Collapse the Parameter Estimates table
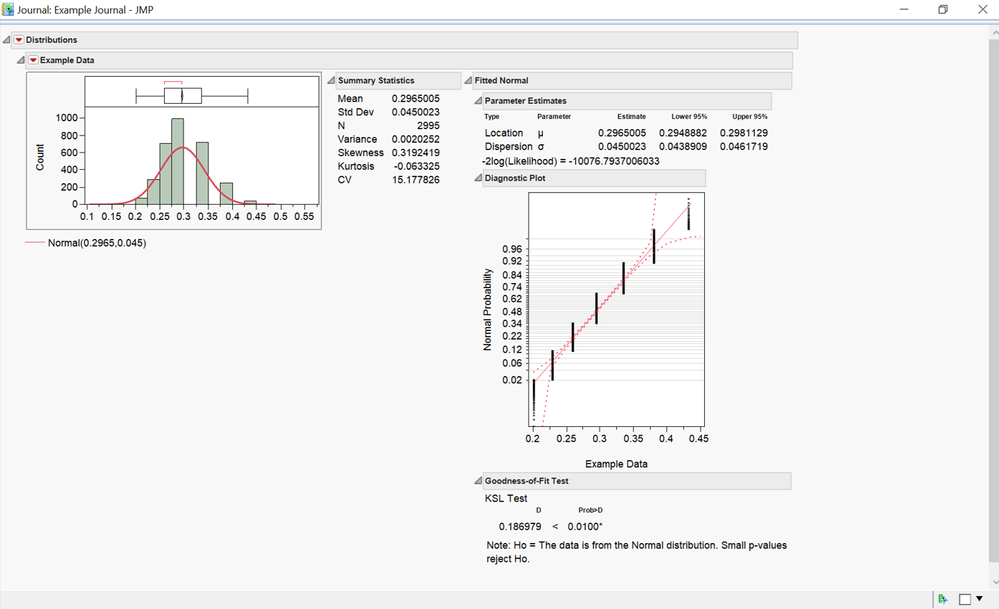 (478, 101)
